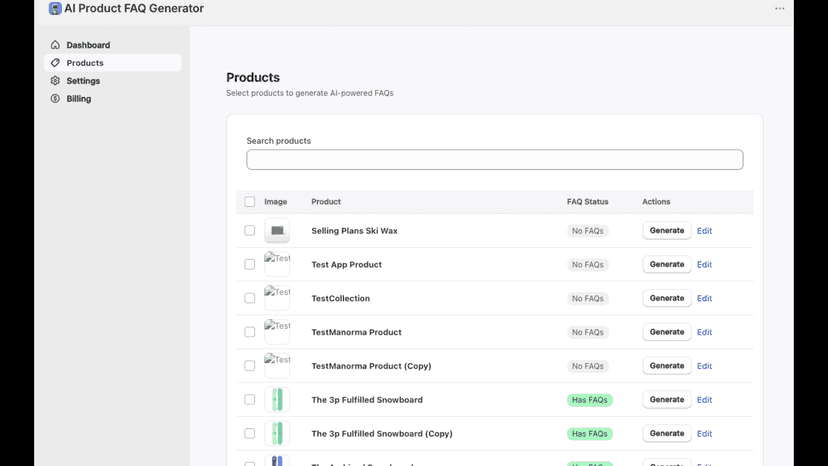Screen dimensions: 828x466
Task: Edit The 3p Fulfilled Snowboard (Copy) FAQs
Action: 704,434
